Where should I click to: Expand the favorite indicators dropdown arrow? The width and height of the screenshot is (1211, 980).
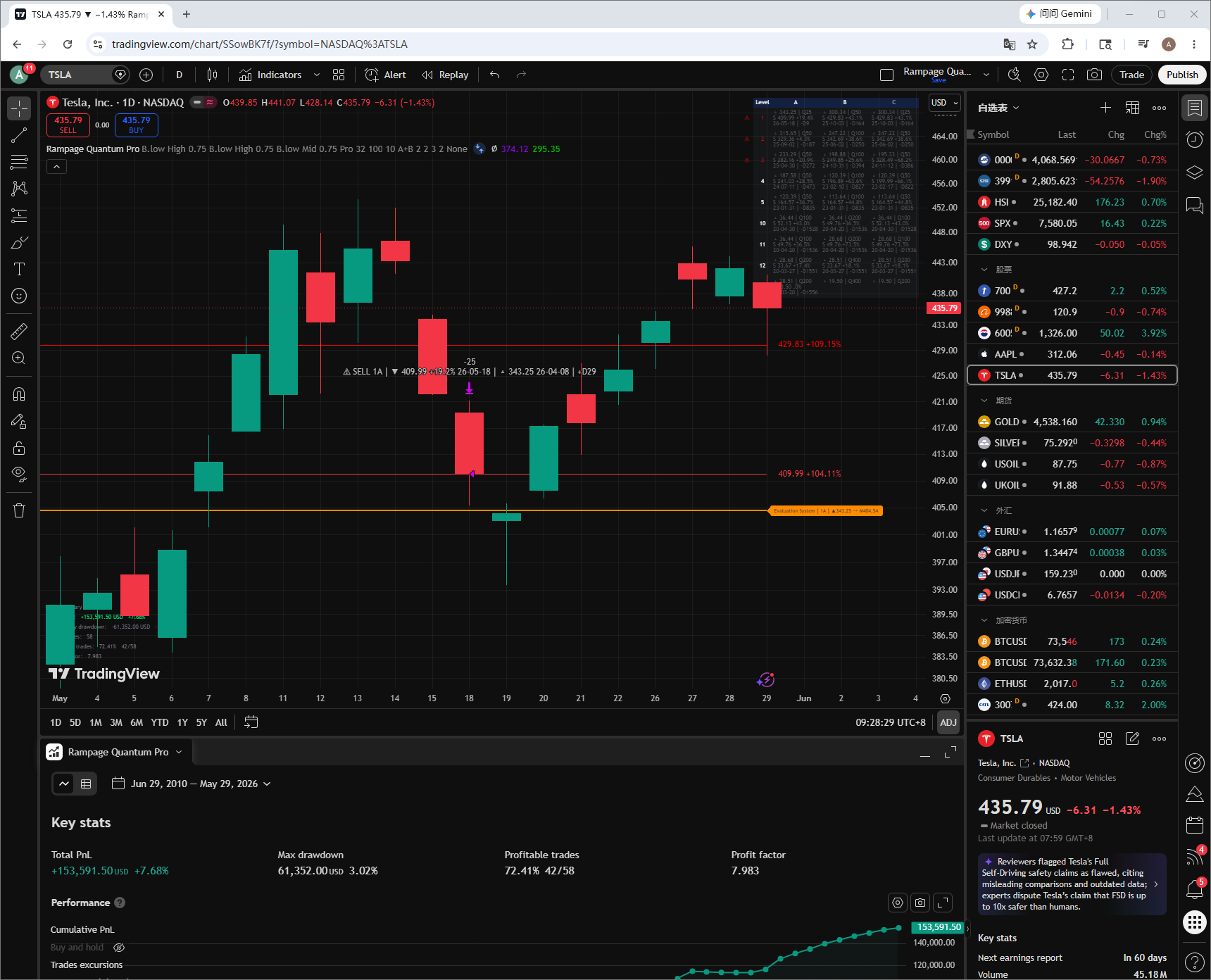tap(317, 75)
